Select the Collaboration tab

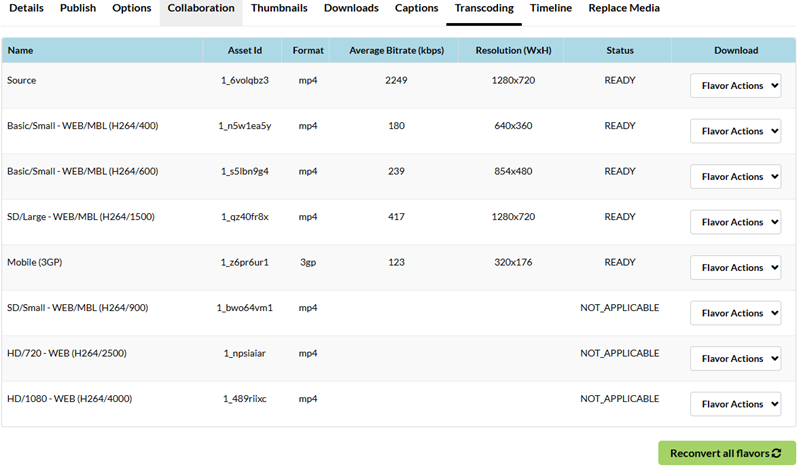pyautogui.click(x=201, y=8)
